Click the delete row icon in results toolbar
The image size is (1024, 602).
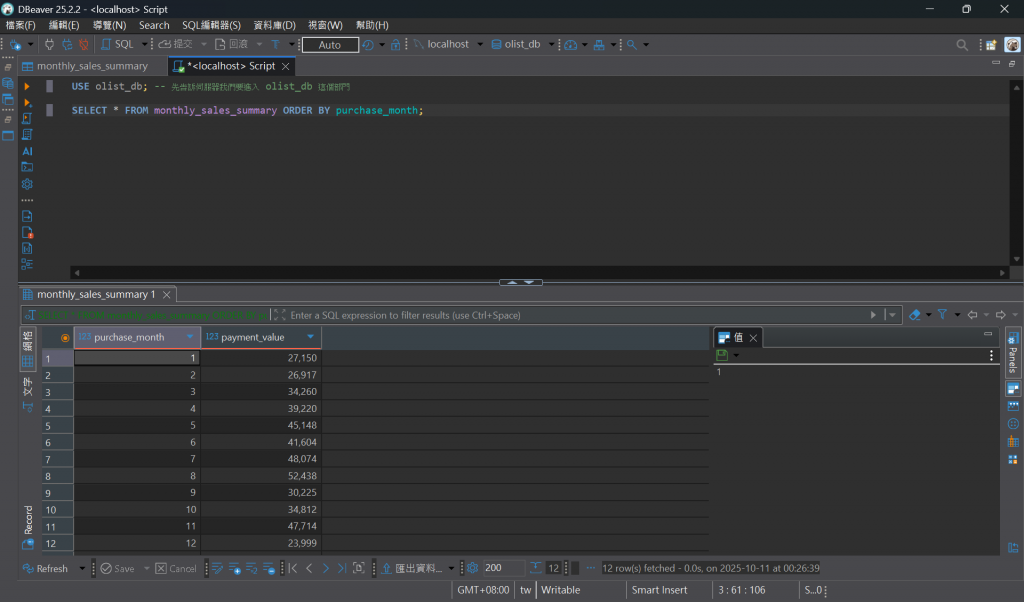(x=269, y=569)
